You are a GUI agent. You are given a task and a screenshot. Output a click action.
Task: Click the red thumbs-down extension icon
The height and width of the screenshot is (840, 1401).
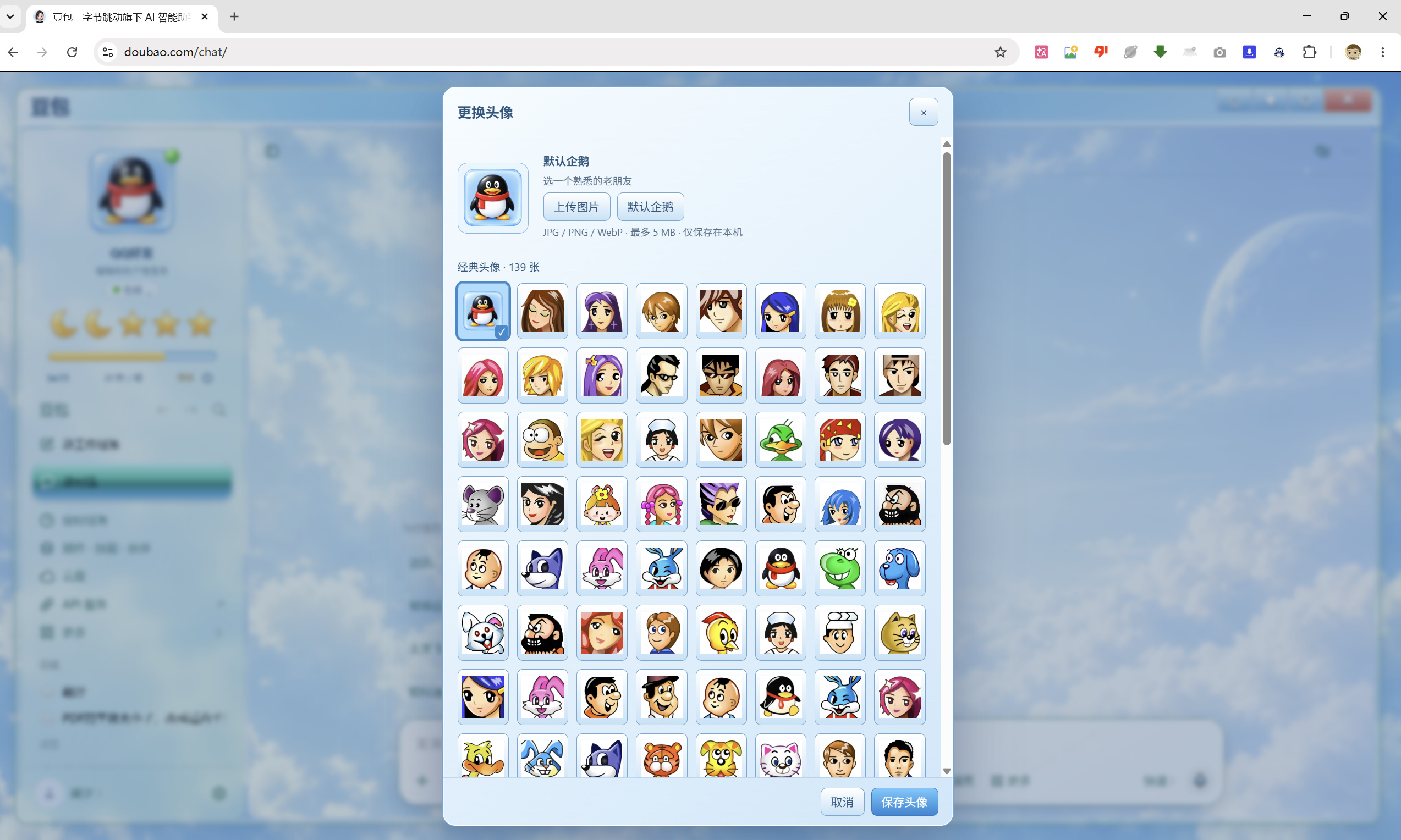(1100, 52)
